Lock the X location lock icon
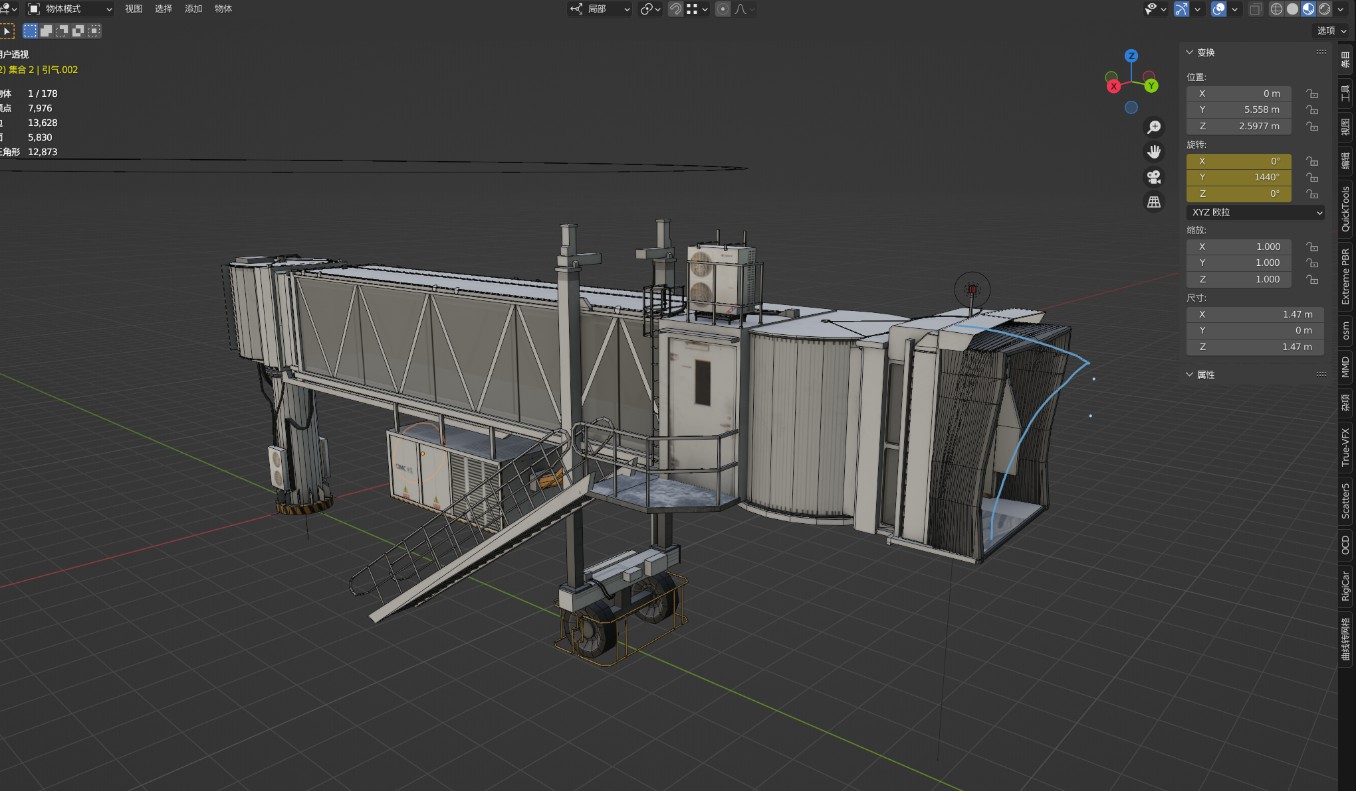 (1312, 94)
